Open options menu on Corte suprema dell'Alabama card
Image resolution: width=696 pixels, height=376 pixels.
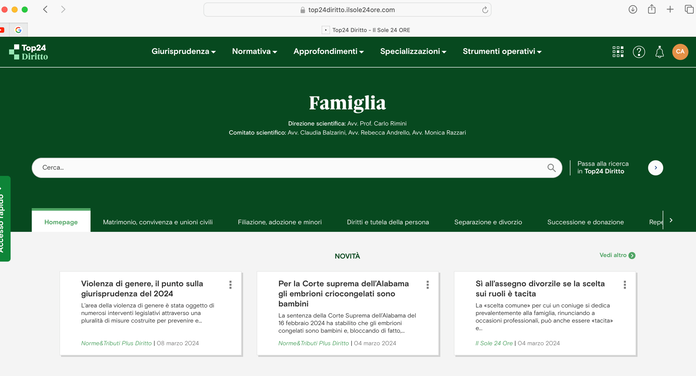click(x=427, y=285)
